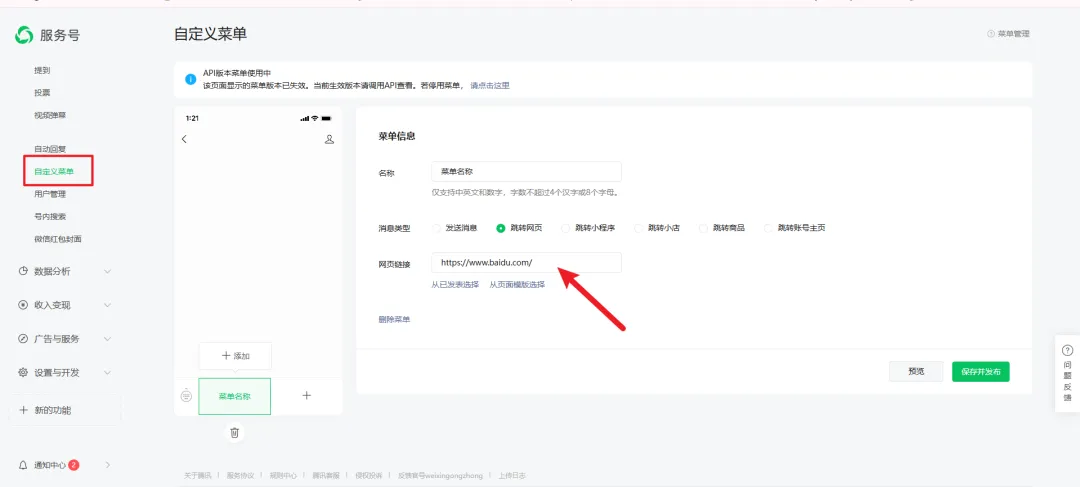Expand the 收入变现 section chevron

click(107, 305)
